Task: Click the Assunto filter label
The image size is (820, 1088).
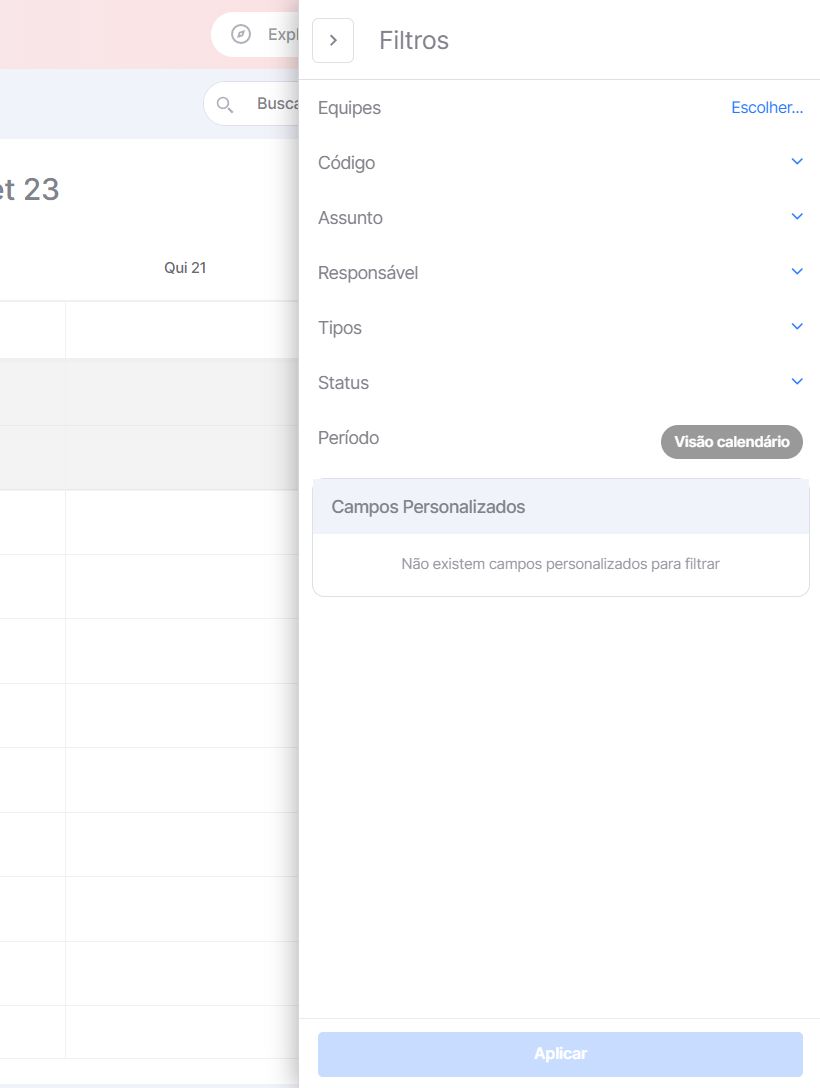Action: point(350,218)
